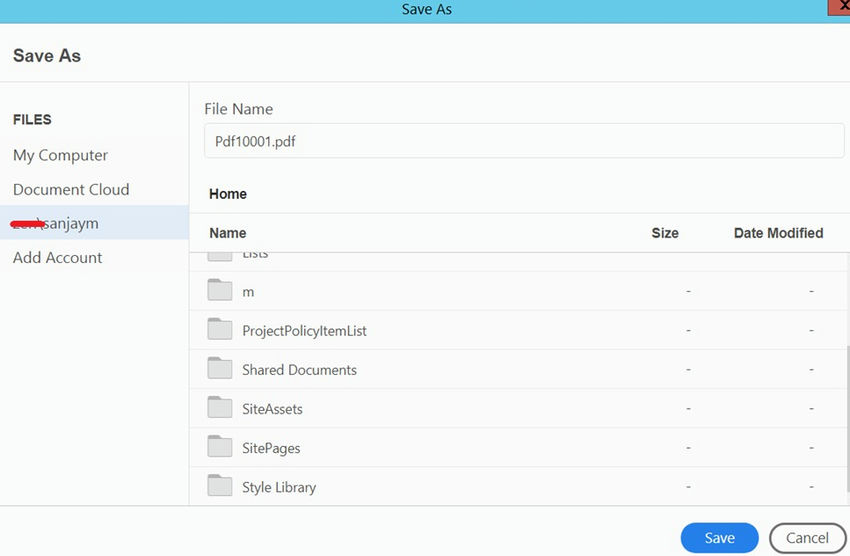Click the folder list vertical scrollbar
This screenshot has height=556, width=850.
pos(847,418)
